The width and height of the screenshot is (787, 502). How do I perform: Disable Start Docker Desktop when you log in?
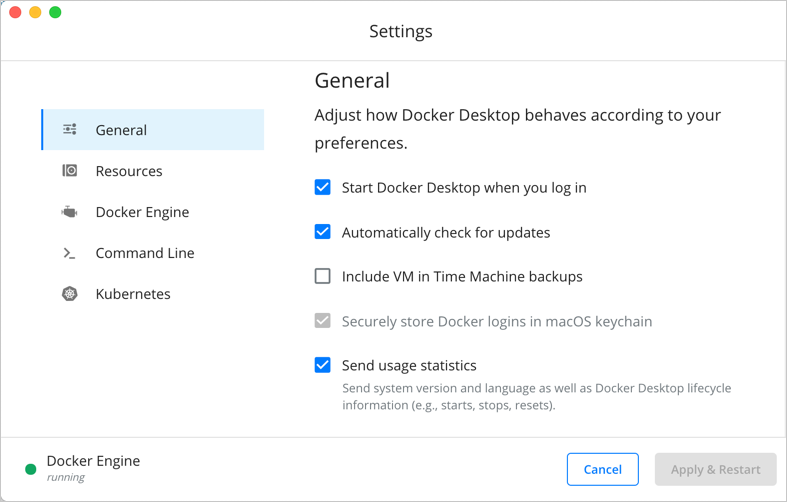[x=323, y=187]
